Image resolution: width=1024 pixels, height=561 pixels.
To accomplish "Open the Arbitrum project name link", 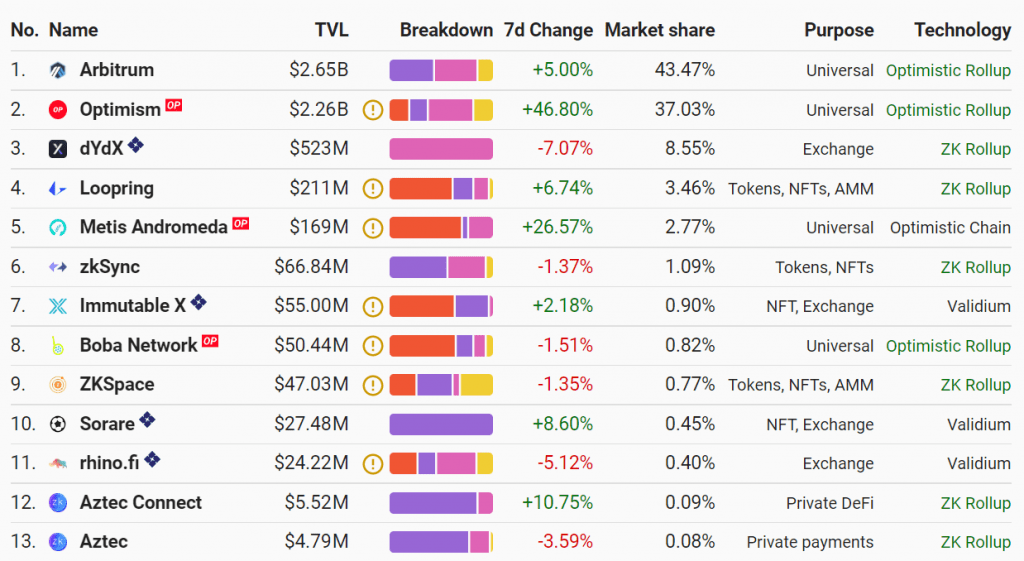I will (x=117, y=70).
